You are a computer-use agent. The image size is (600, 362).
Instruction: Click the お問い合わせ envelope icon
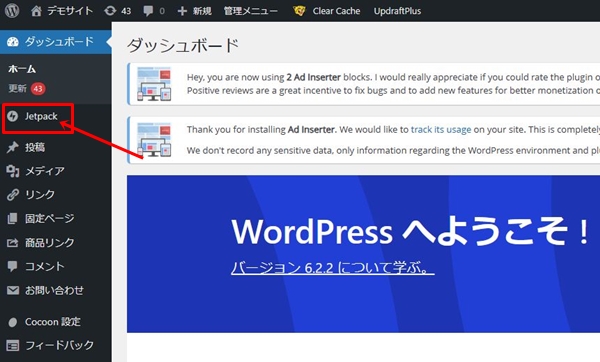tap(13, 290)
